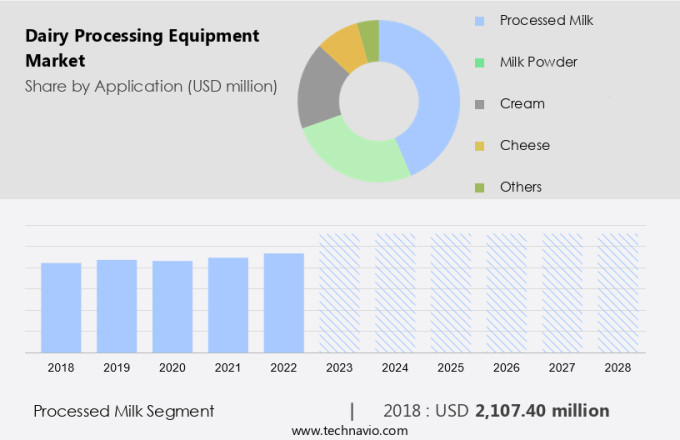Viewport: 680px width, 440px height.
Task: Click the green Milk Powder legend swatch
Action: click(x=479, y=62)
